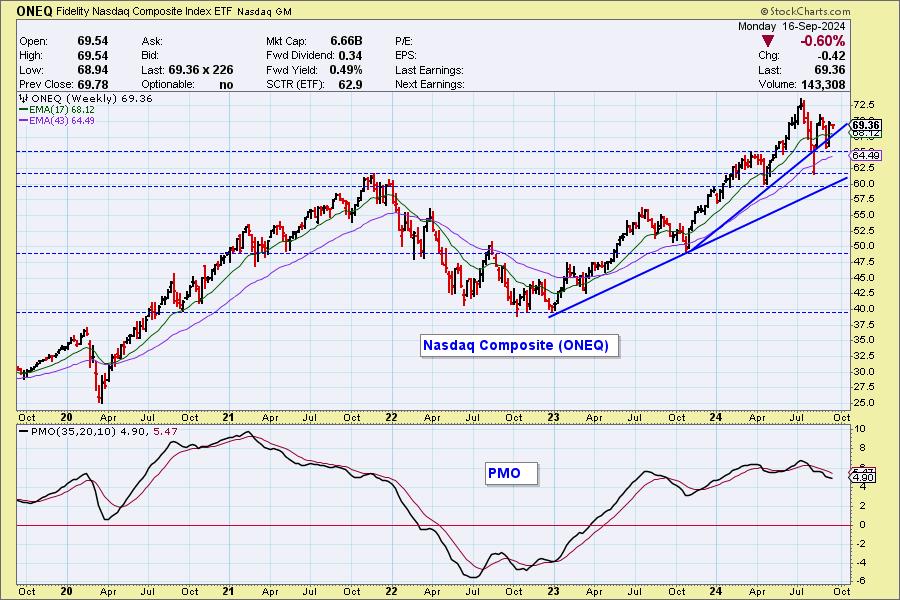This screenshot has width=900, height=600.
Task: Click the Prev Close value 69.78
Action: point(93,84)
